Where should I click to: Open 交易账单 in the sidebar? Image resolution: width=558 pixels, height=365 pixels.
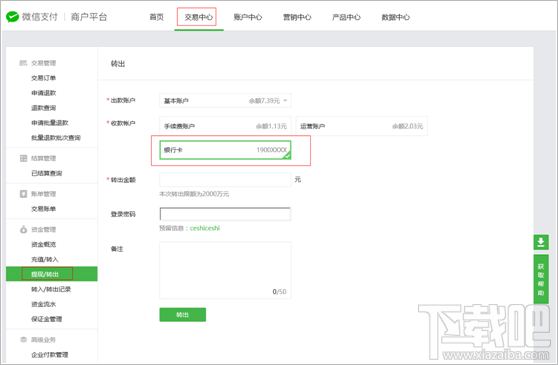click(43, 209)
